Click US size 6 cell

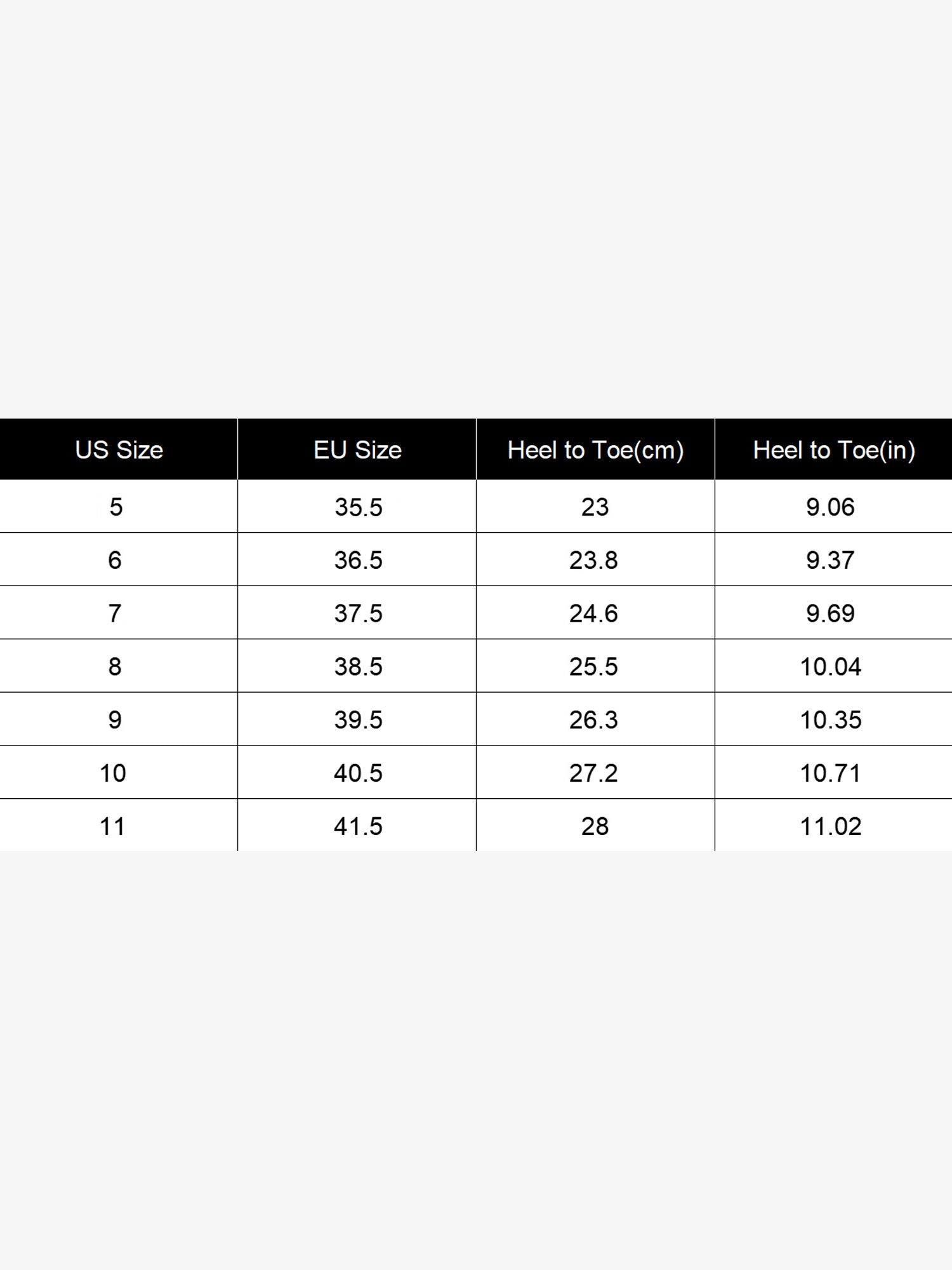click(x=119, y=559)
